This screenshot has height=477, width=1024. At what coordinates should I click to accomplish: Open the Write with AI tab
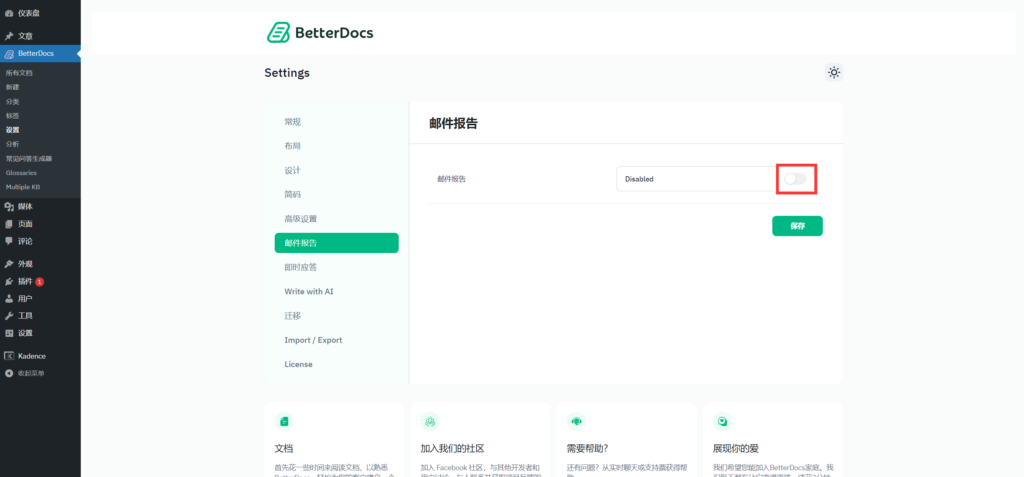pyautogui.click(x=336, y=291)
